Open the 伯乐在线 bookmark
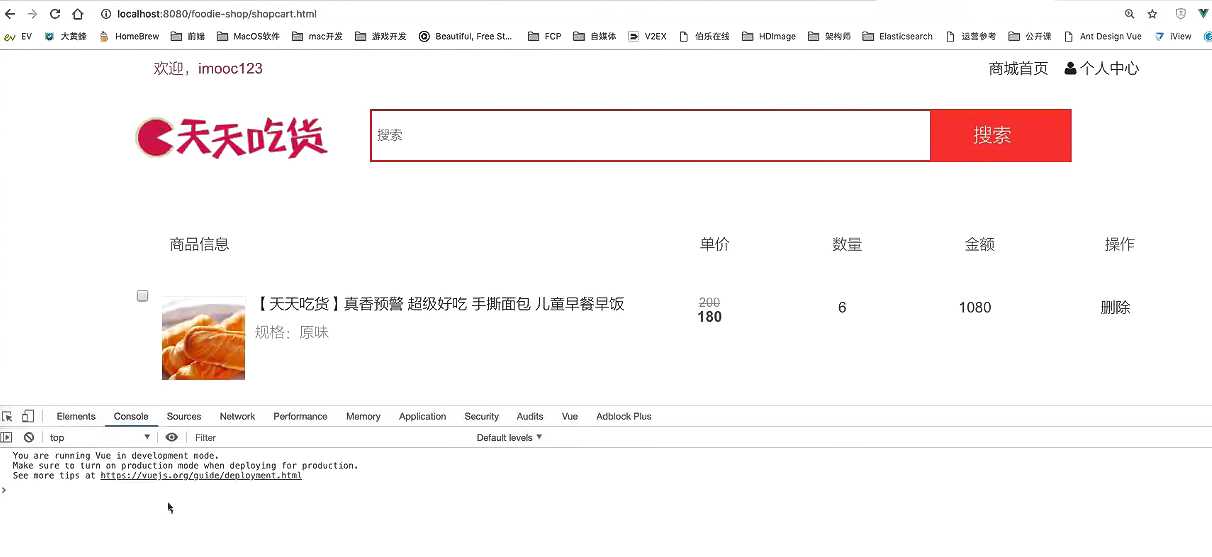Image resolution: width=1212 pixels, height=557 pixels. [x=704, y=36]
